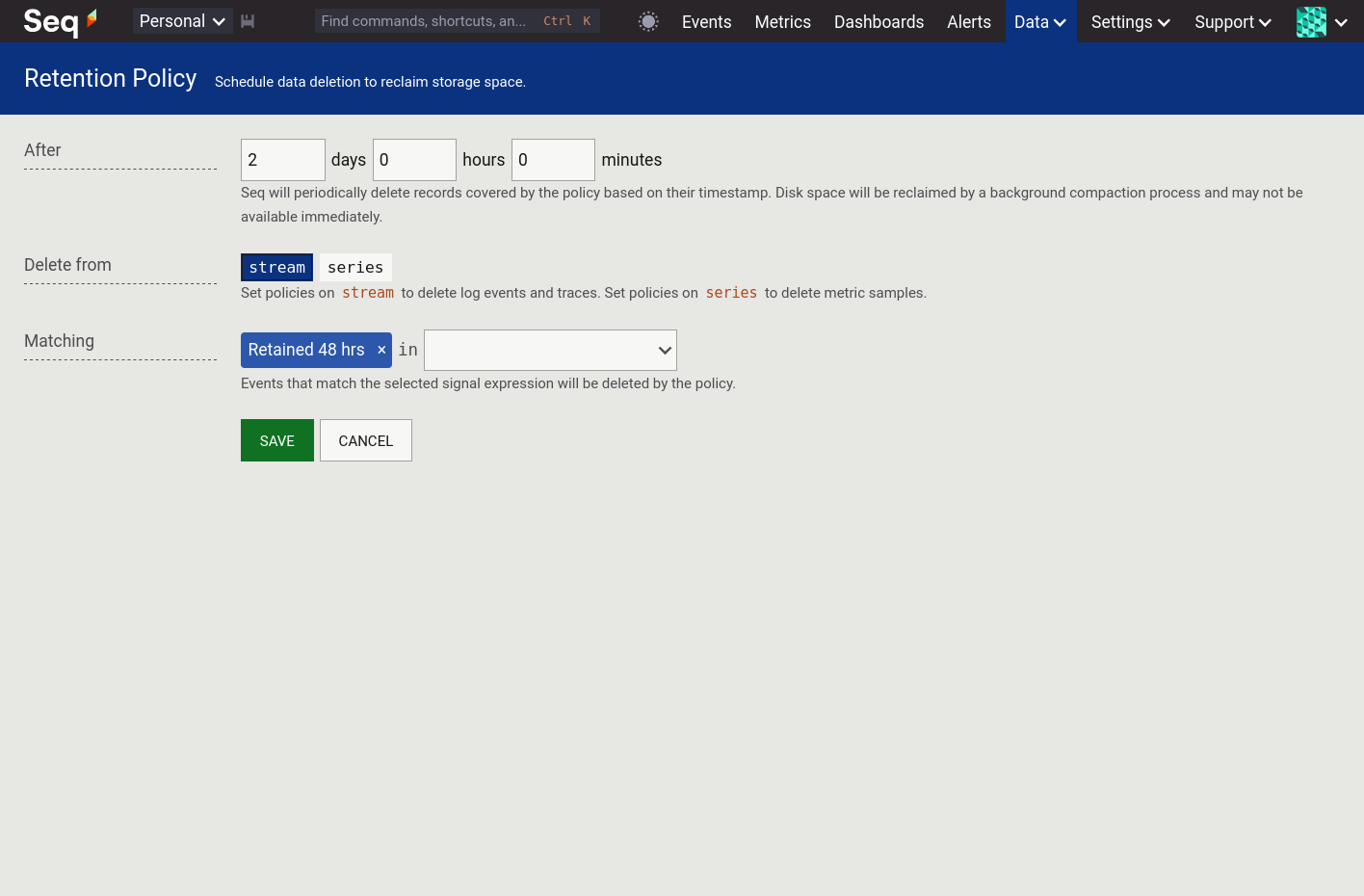1364x896 pixels.
Task: Open the Support menu
Action: coord(1233,21)
